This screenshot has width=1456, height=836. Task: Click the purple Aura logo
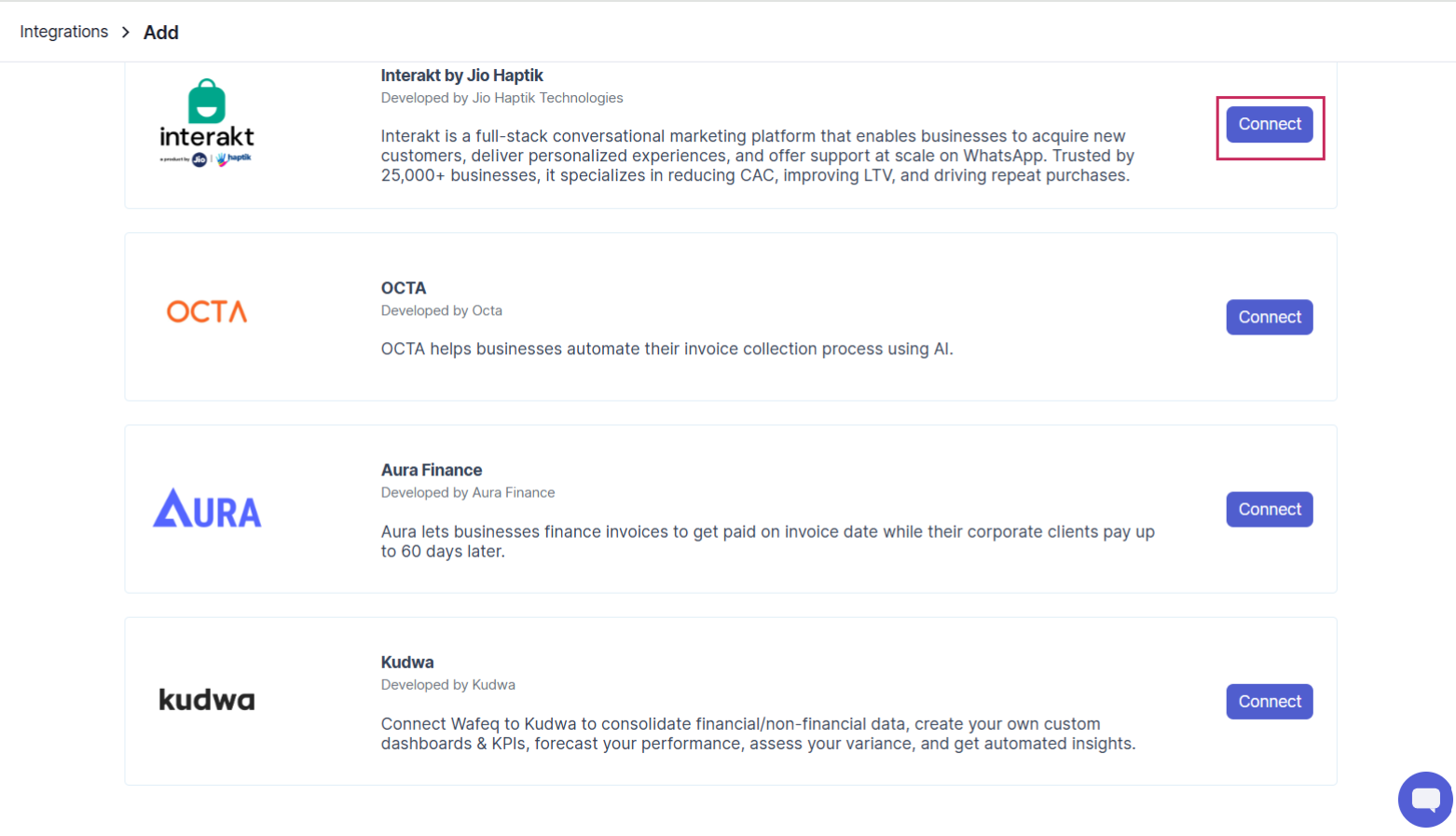pos(207,508)
